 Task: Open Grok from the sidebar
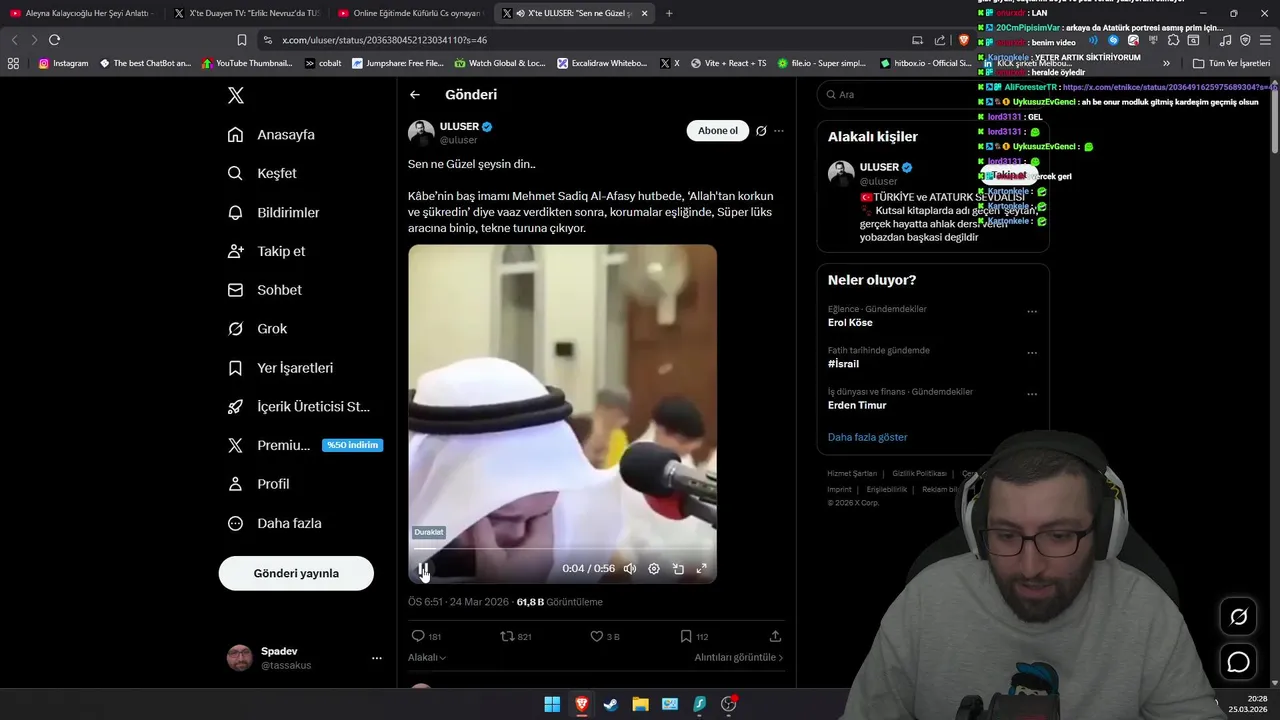(258, 329)
